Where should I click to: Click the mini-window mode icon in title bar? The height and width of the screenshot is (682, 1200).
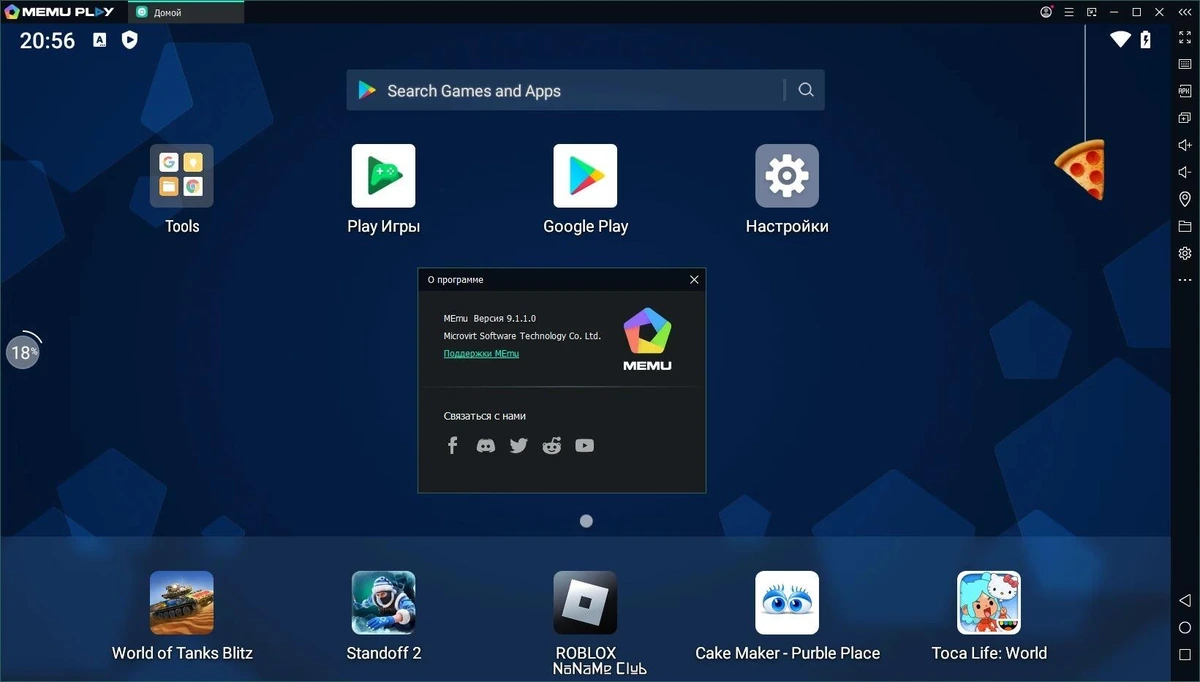(x=1092, y=12)
